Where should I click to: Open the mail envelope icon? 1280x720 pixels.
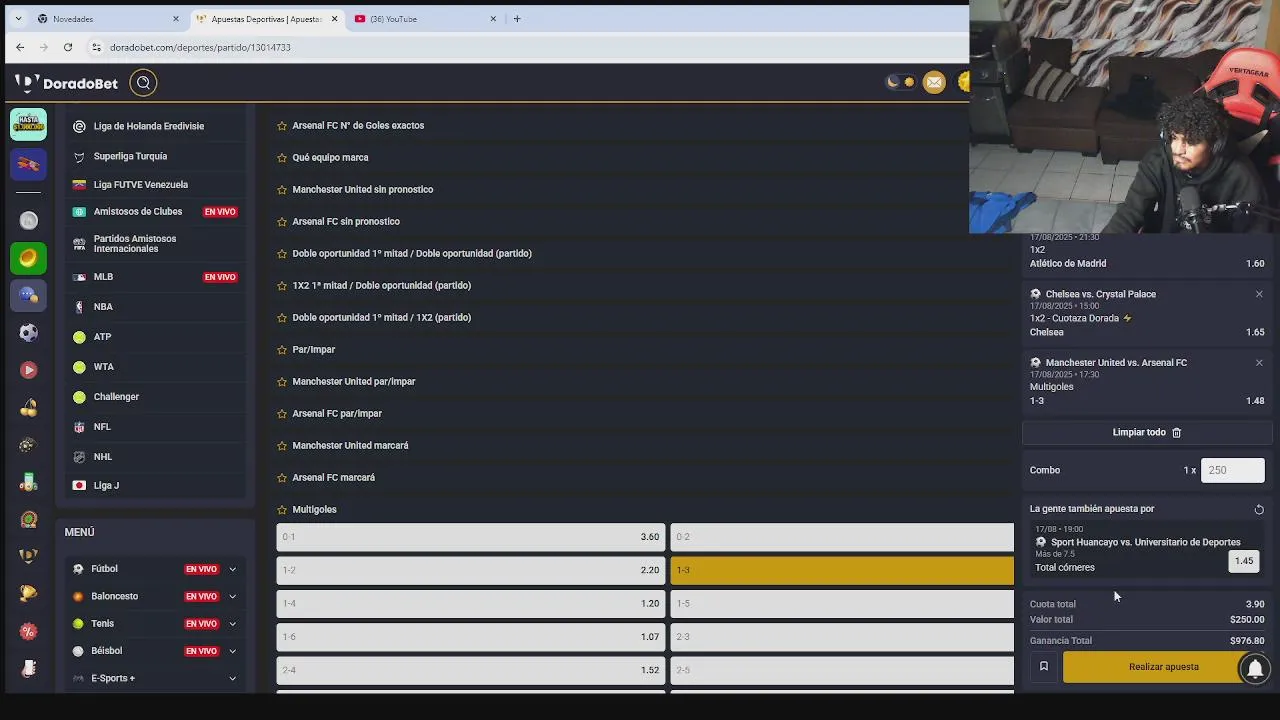pyautogui.click(x=934, y=83)
